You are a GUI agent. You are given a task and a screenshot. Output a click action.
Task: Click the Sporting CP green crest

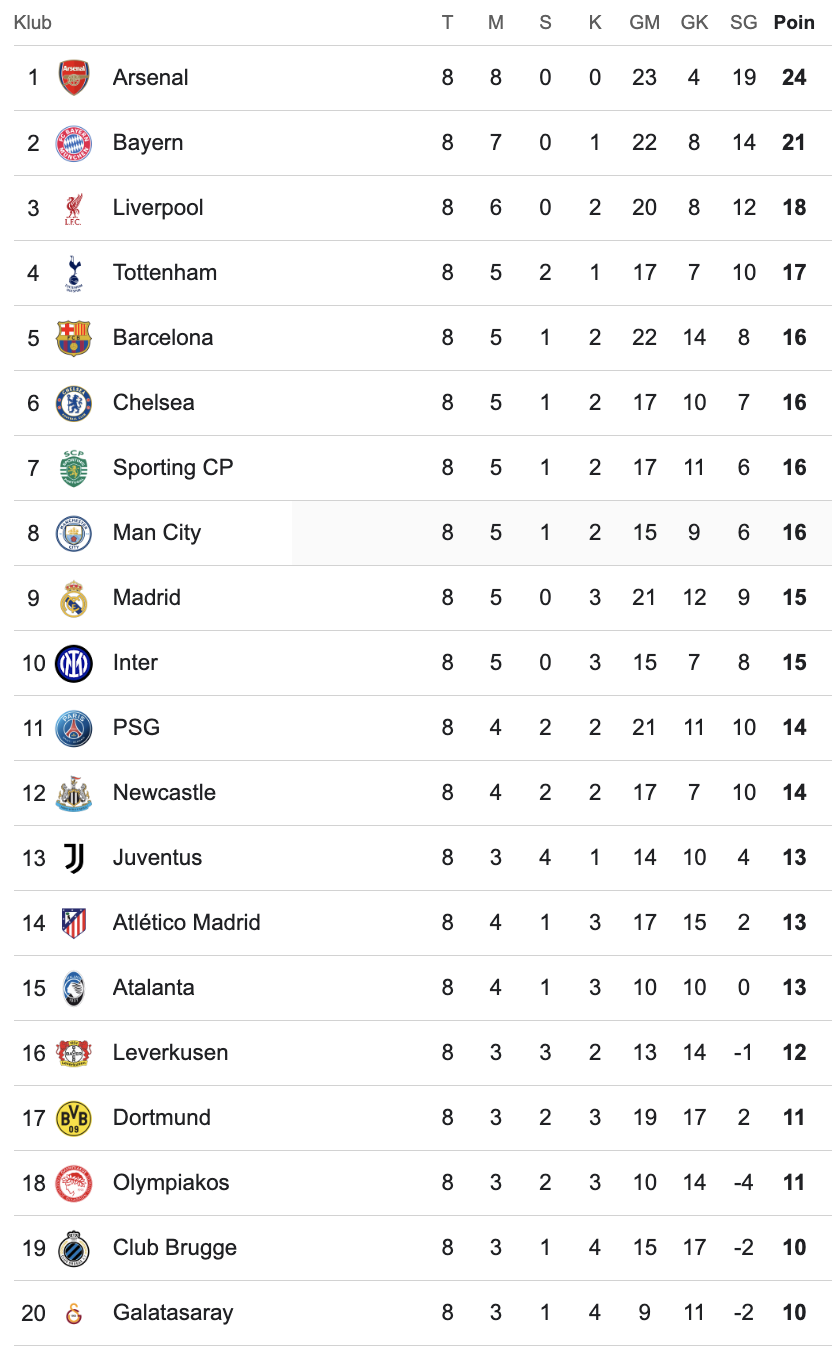click(x=74, y=468)
